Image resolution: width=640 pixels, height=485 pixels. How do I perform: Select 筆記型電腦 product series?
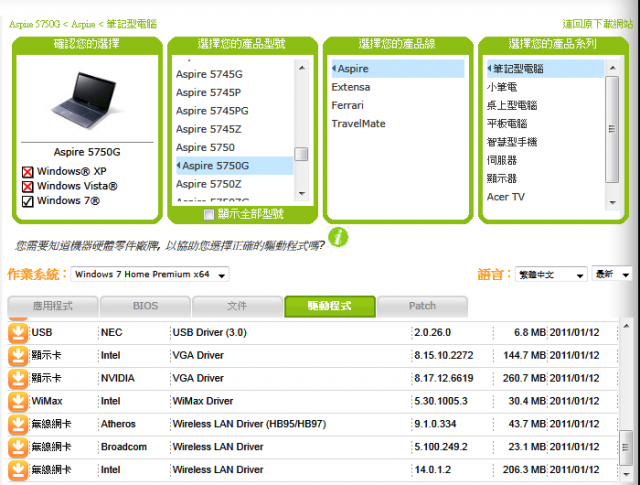[x=545, y=69]
